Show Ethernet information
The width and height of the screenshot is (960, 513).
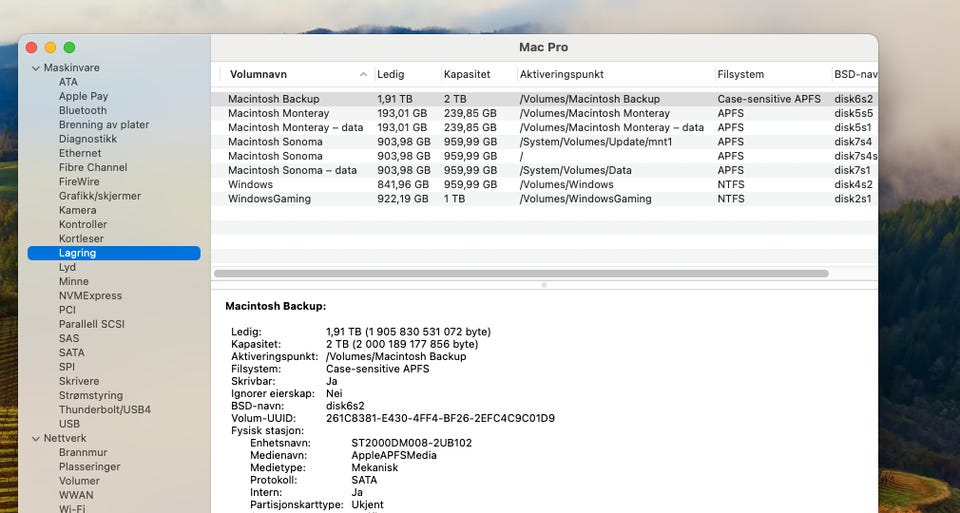pos(80,153)
